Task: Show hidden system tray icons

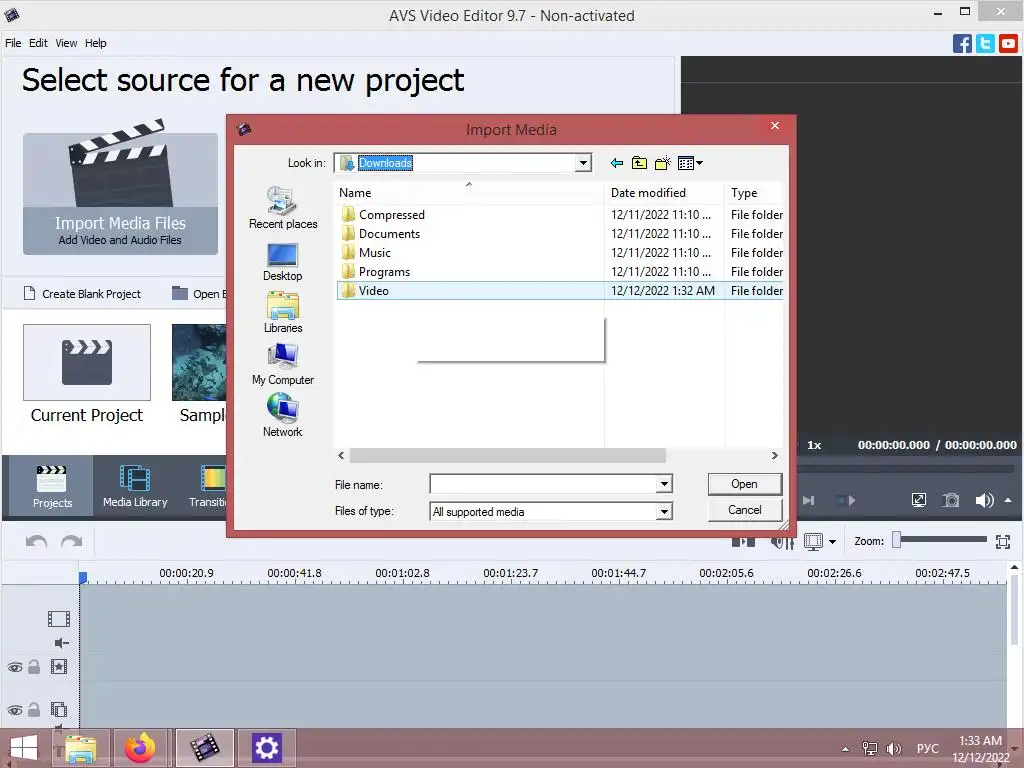Action: point(845,749)
